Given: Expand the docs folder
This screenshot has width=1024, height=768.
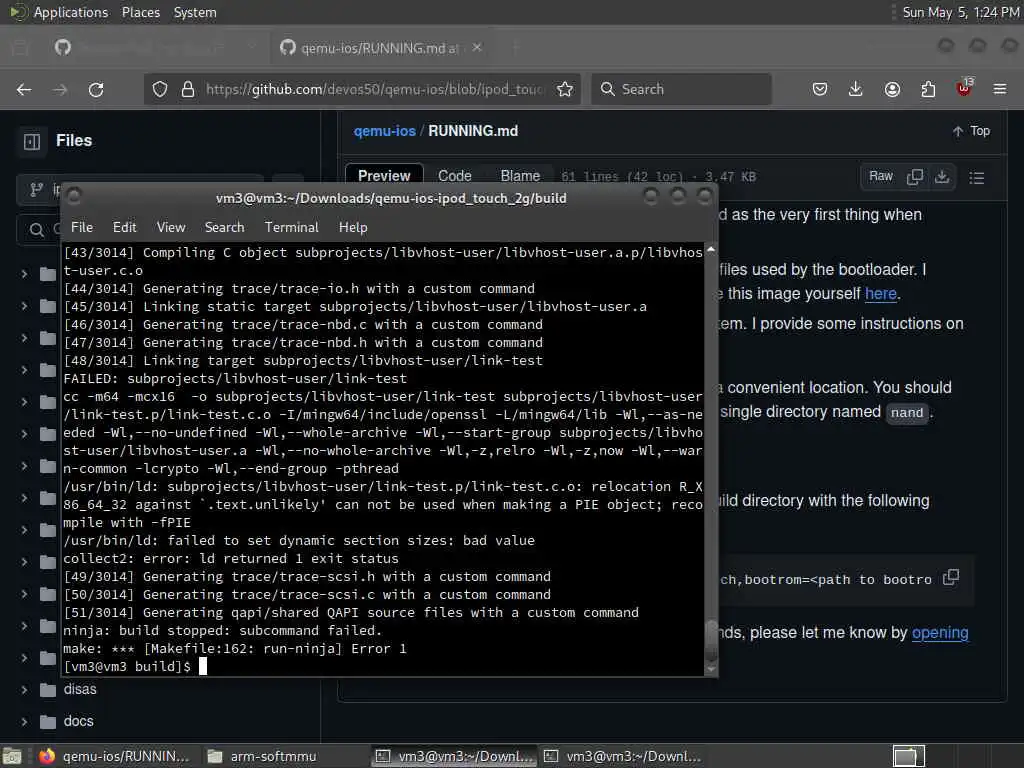Looking at the screenshot, I should (x=24, y=722).
